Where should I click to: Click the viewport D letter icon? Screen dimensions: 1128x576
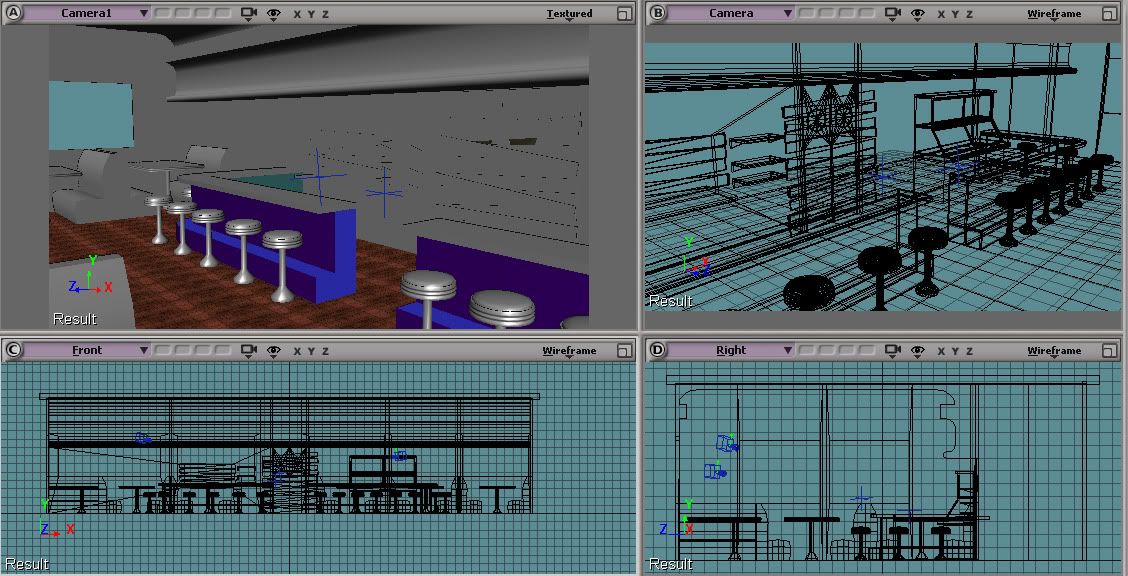click(x=658, y=350)
